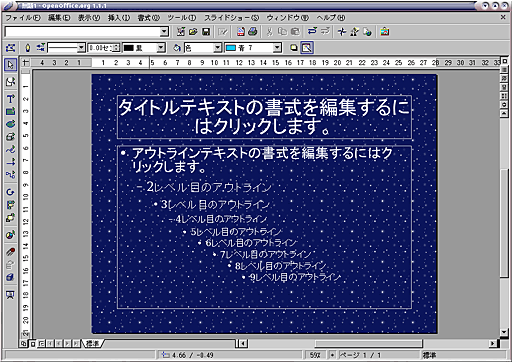Open the Stylist icon
512x362 pixels.
pos(354,32)
